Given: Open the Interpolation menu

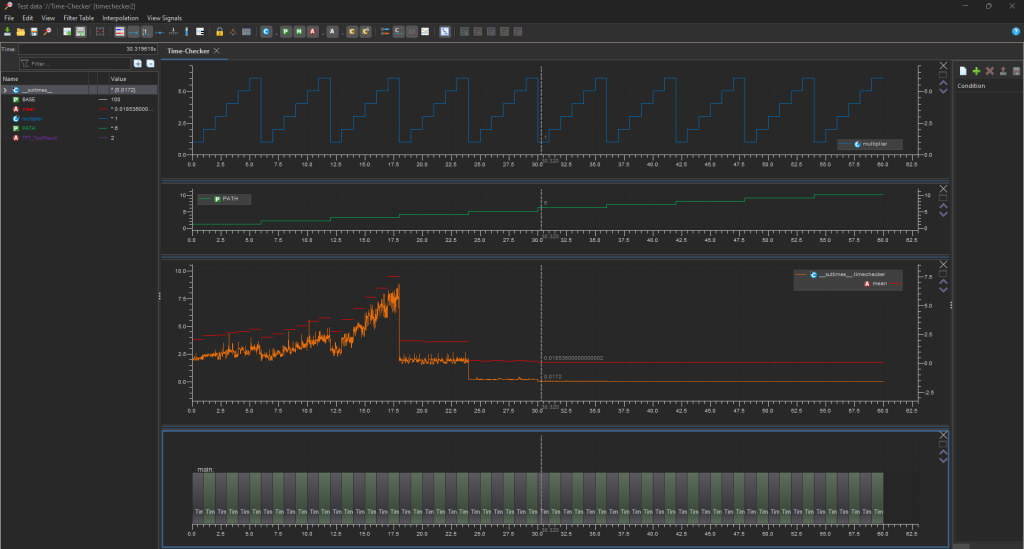Looking at the screenshot, I should click(x=120, y=18).
